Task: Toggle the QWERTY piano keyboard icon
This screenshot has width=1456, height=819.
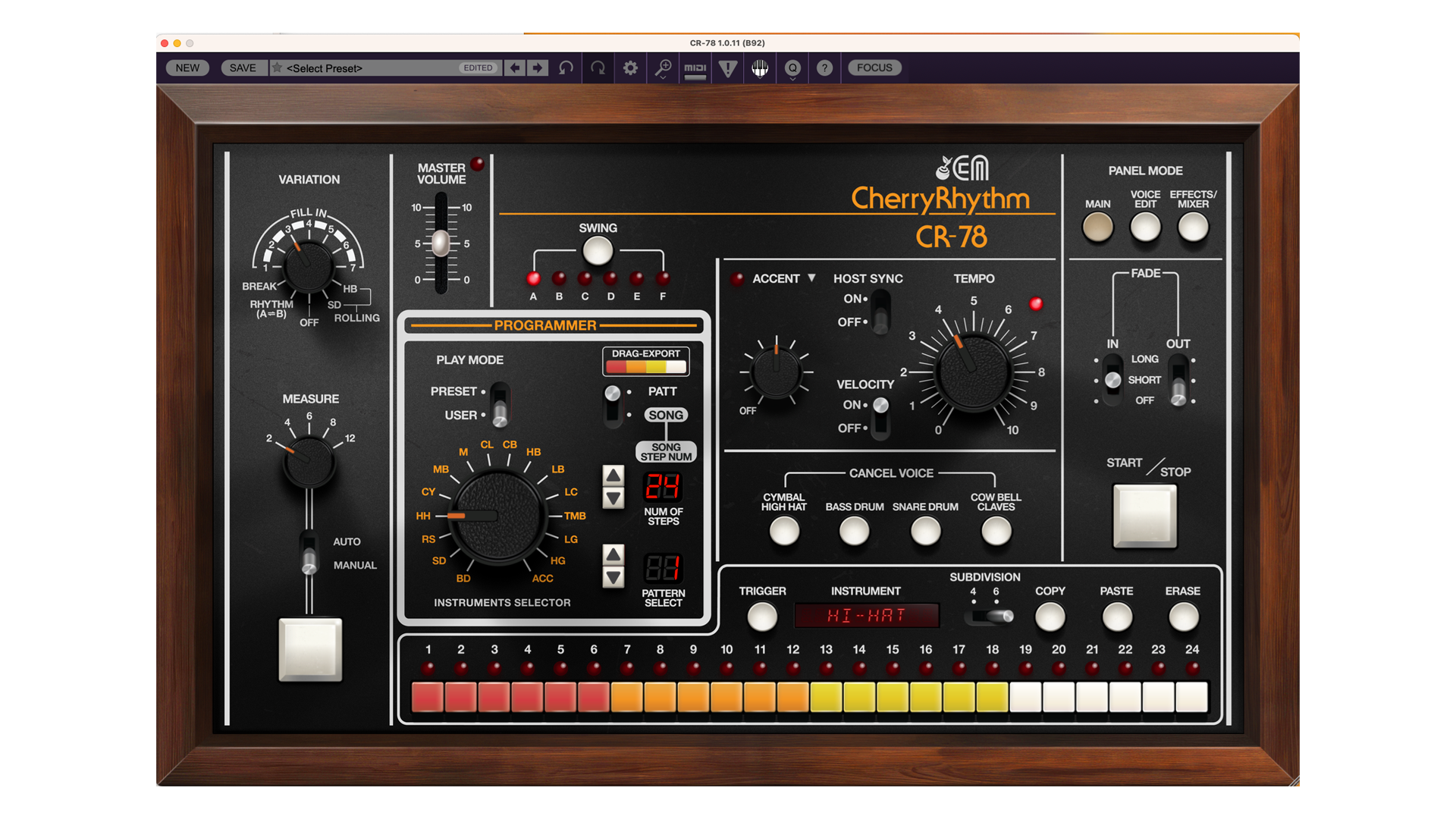Action: click(x=760, y=69)
